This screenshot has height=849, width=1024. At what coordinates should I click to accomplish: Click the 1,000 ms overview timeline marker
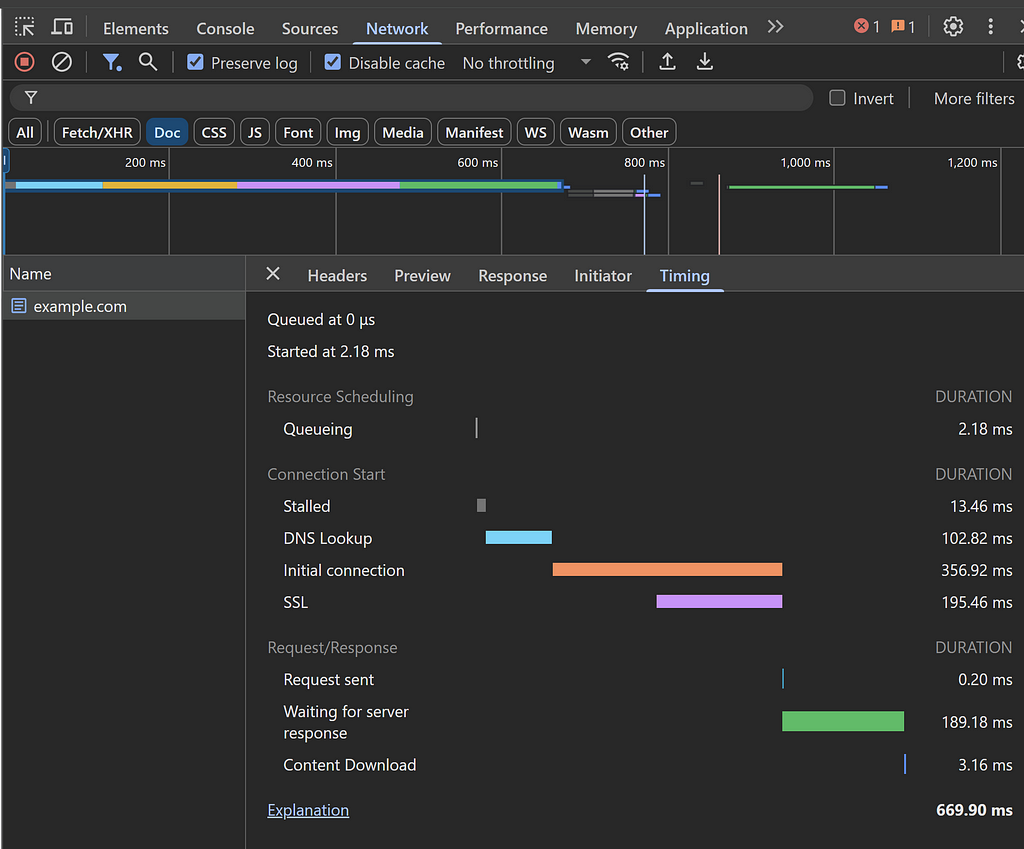click(805, 162)
